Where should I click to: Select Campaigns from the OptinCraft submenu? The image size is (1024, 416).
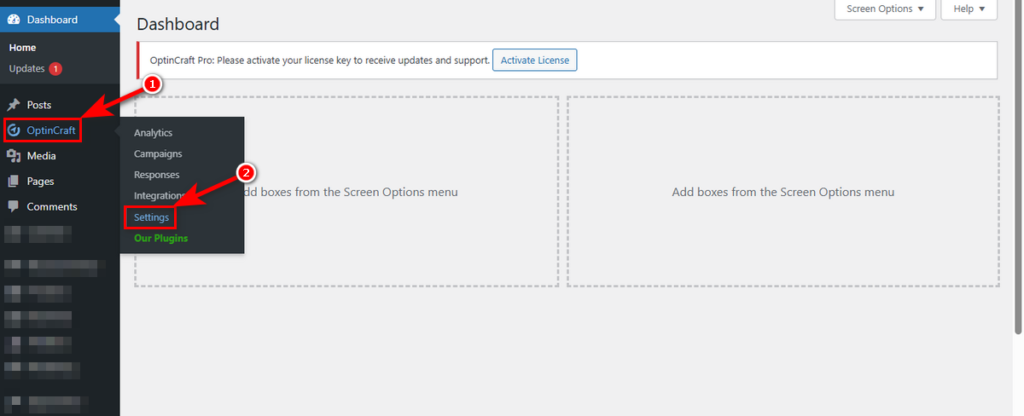tap(158, 154)
